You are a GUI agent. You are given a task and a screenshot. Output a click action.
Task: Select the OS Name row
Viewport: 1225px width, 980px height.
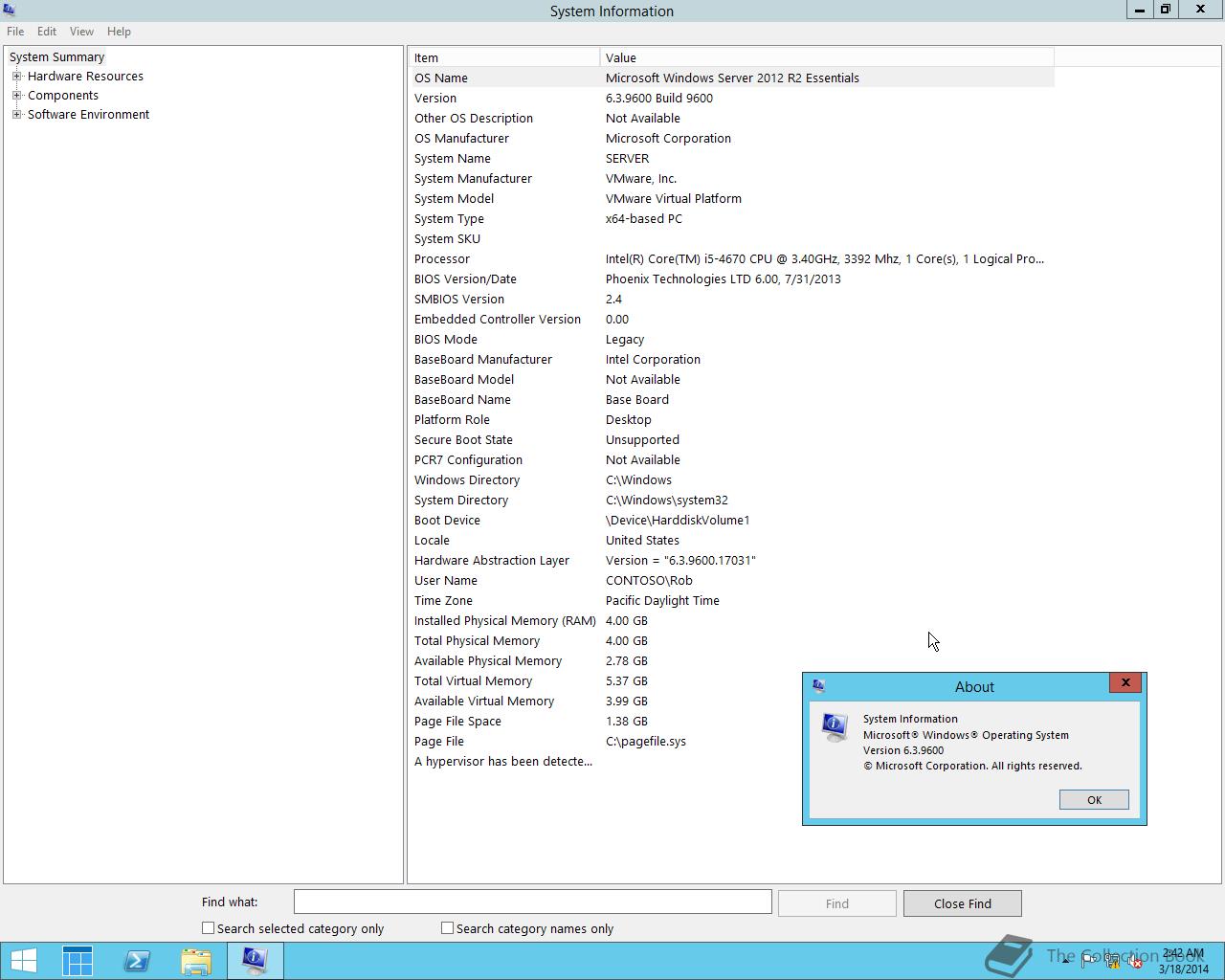coord(732,78)
